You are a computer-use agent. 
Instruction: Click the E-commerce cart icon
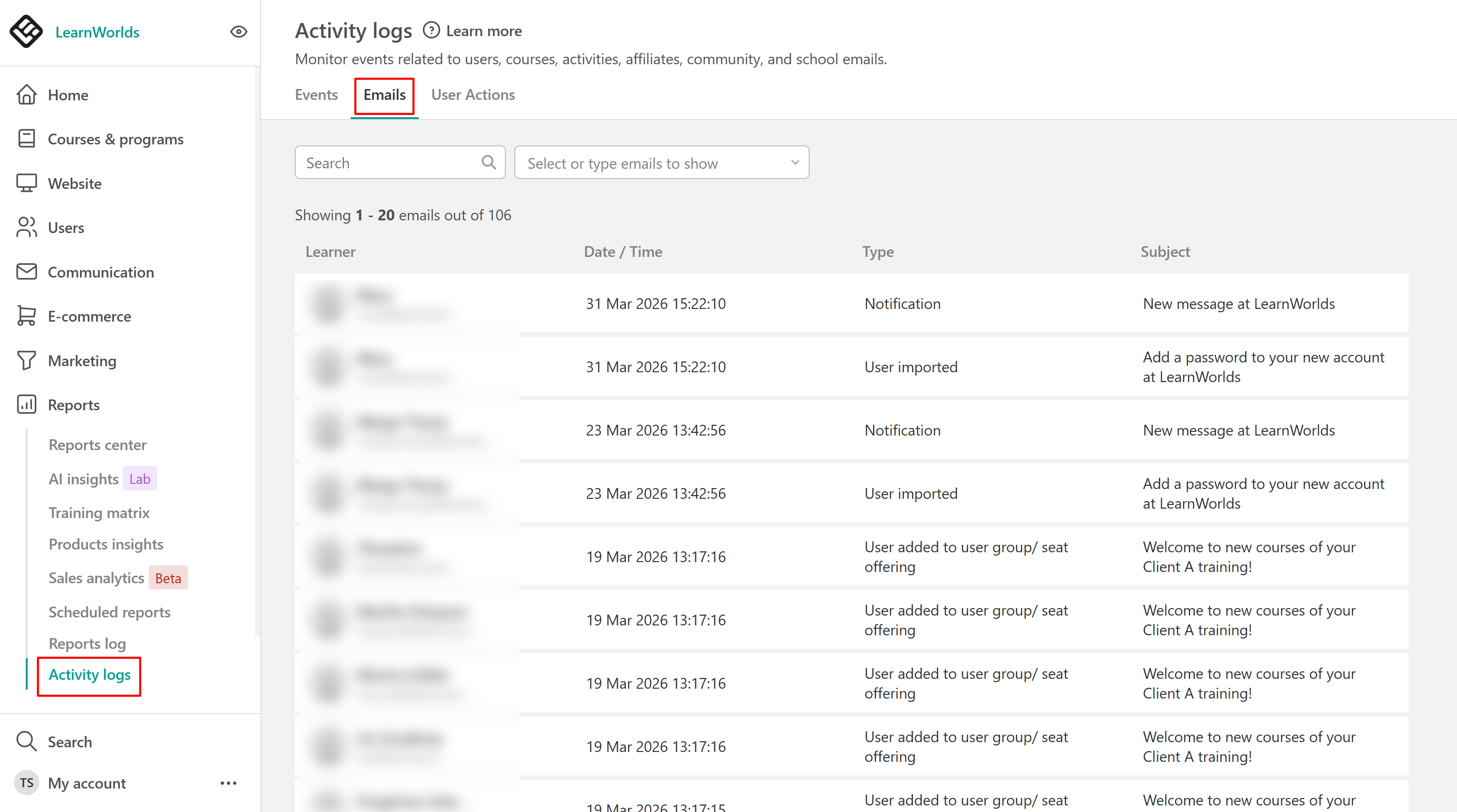pyautogui.click(x=27, y=316)
